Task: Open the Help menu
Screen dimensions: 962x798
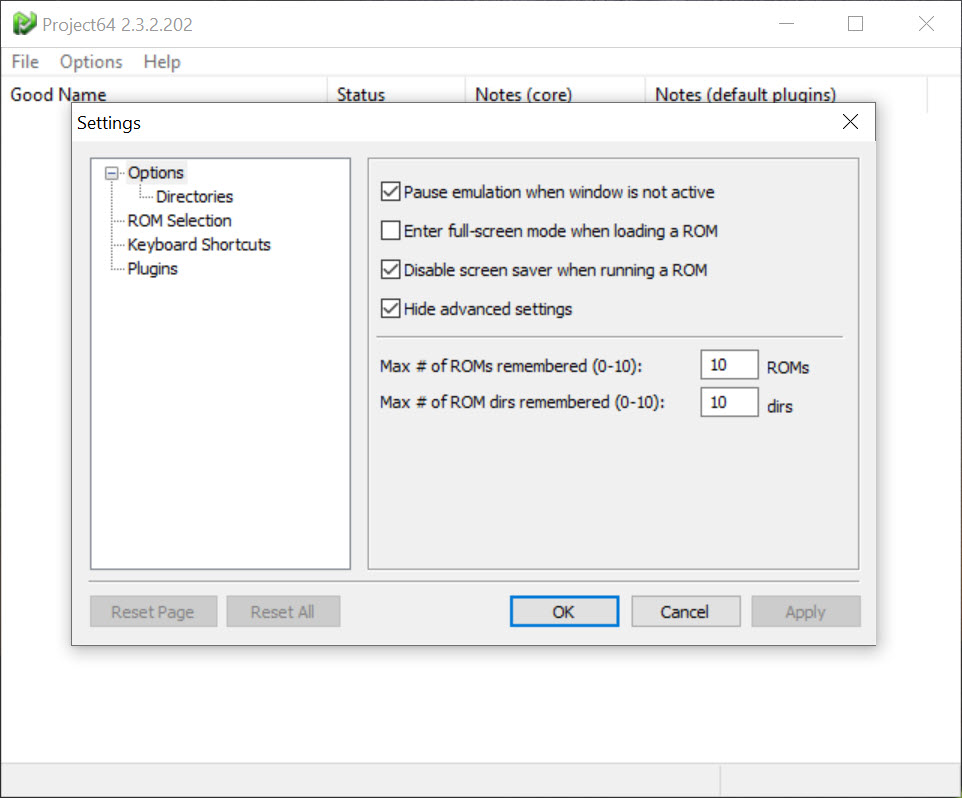Action: pyautogui.click(x=162, y=62)
